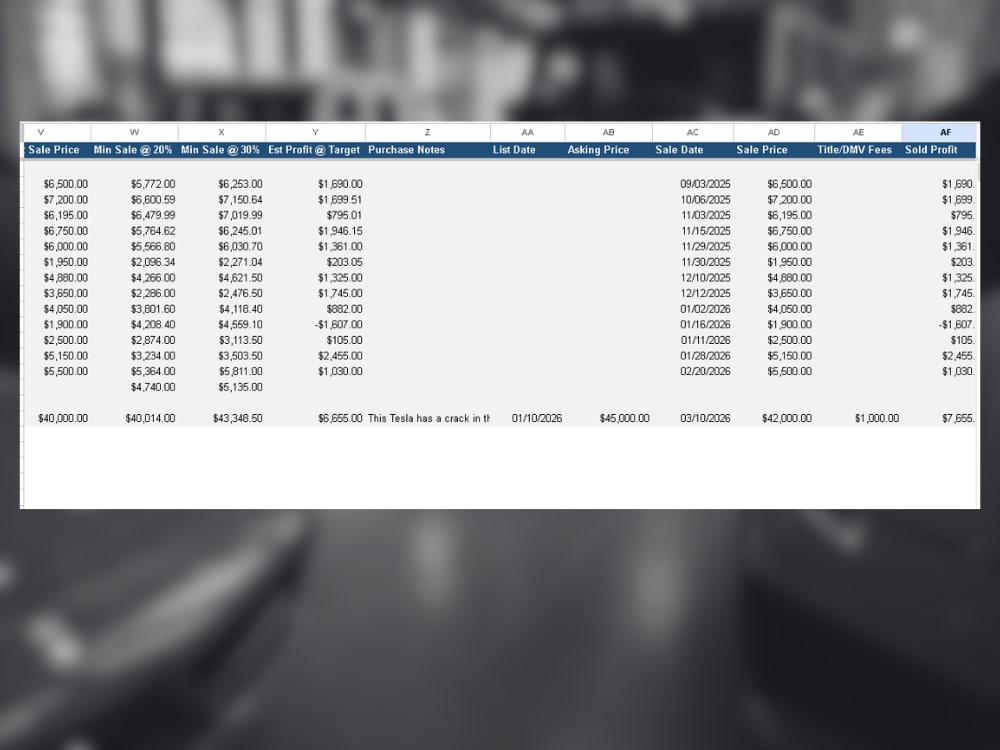Click the 'Min Sale @ 30%' header cell
The image size is (1000, 750).
click(221, 150)
